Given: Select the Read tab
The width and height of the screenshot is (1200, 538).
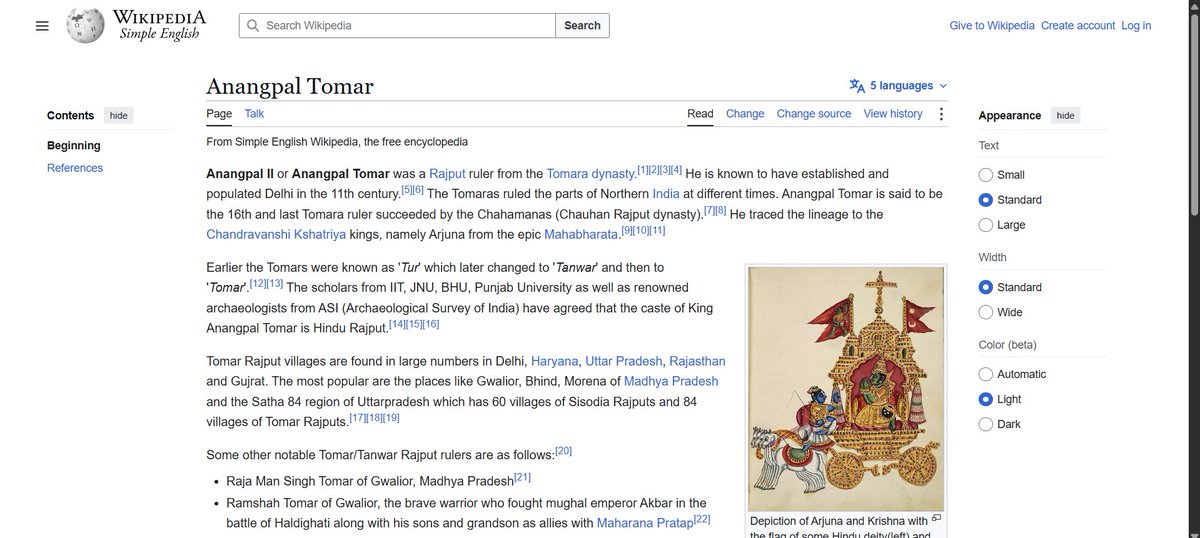Looking at the screenshot, I should coord(700,114).
